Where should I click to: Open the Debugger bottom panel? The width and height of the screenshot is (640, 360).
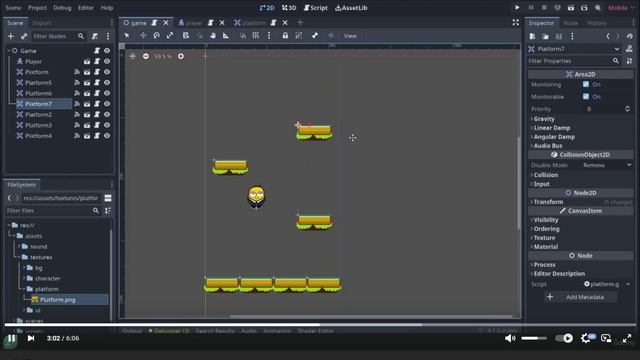click(x=169, y=331)
